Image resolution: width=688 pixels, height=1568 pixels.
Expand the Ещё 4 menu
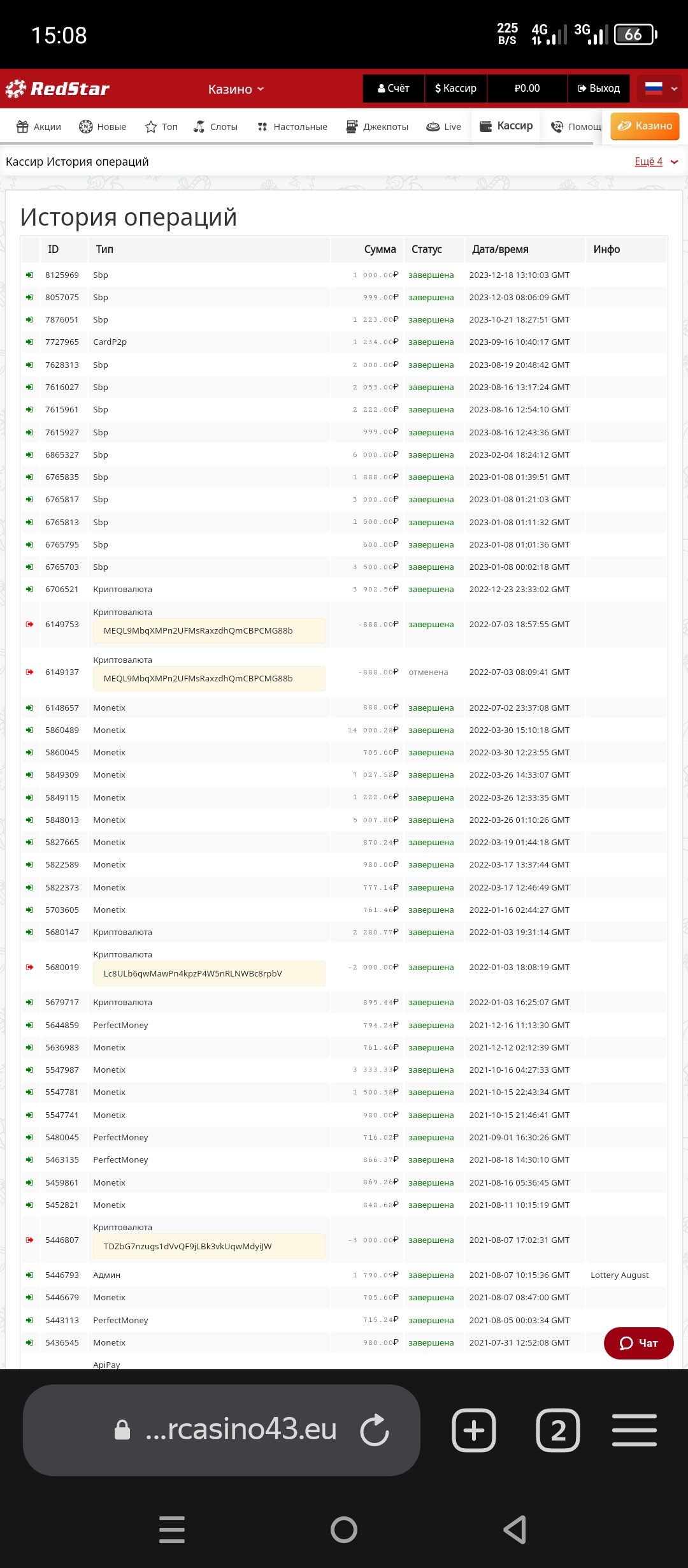[x=656, y=162]
